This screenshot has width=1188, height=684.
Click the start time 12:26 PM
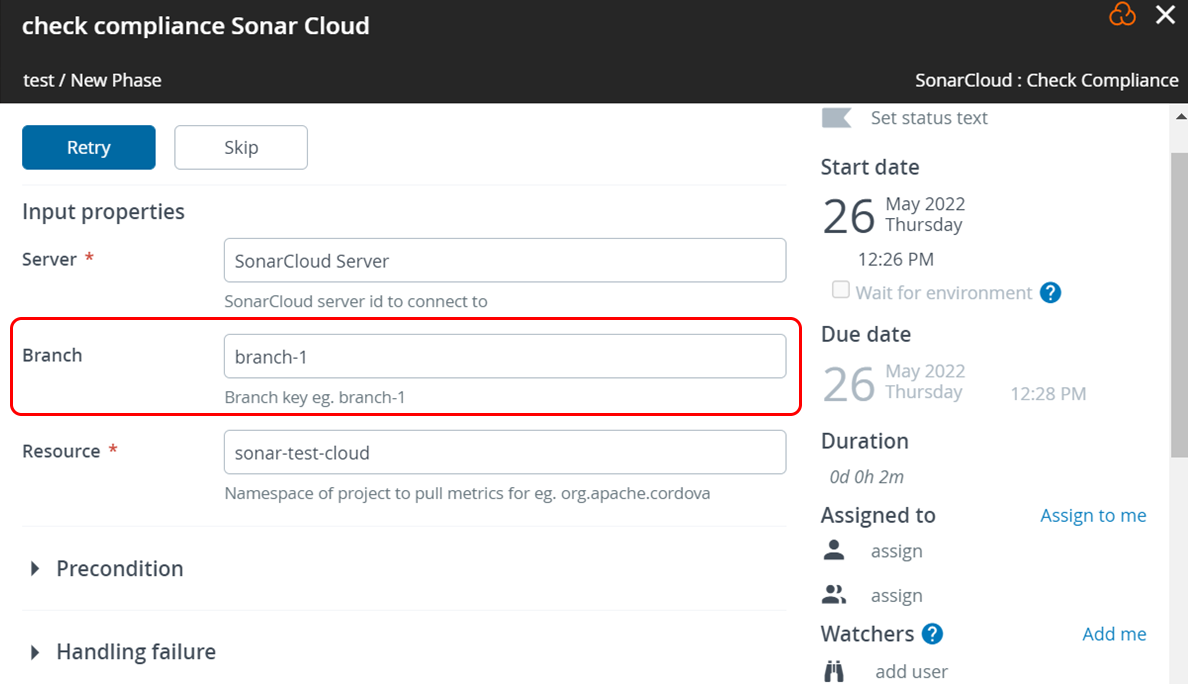pos(896,260)
